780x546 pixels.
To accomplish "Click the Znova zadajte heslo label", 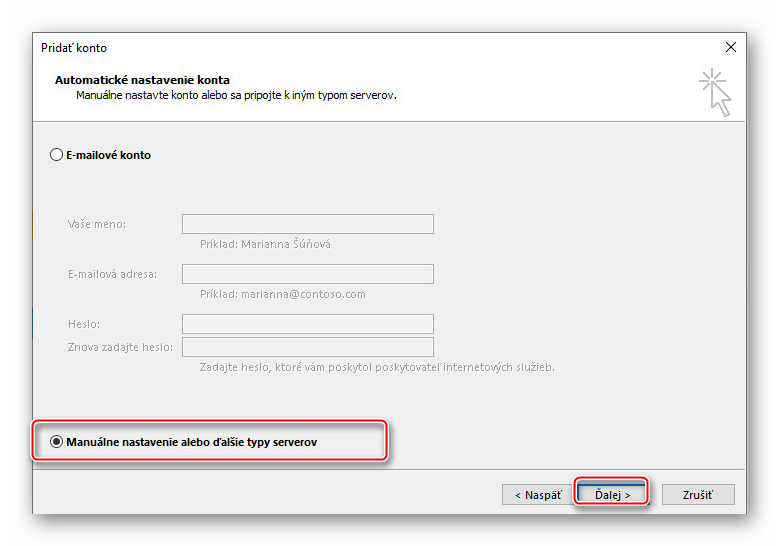I will [x=120, y=347].
